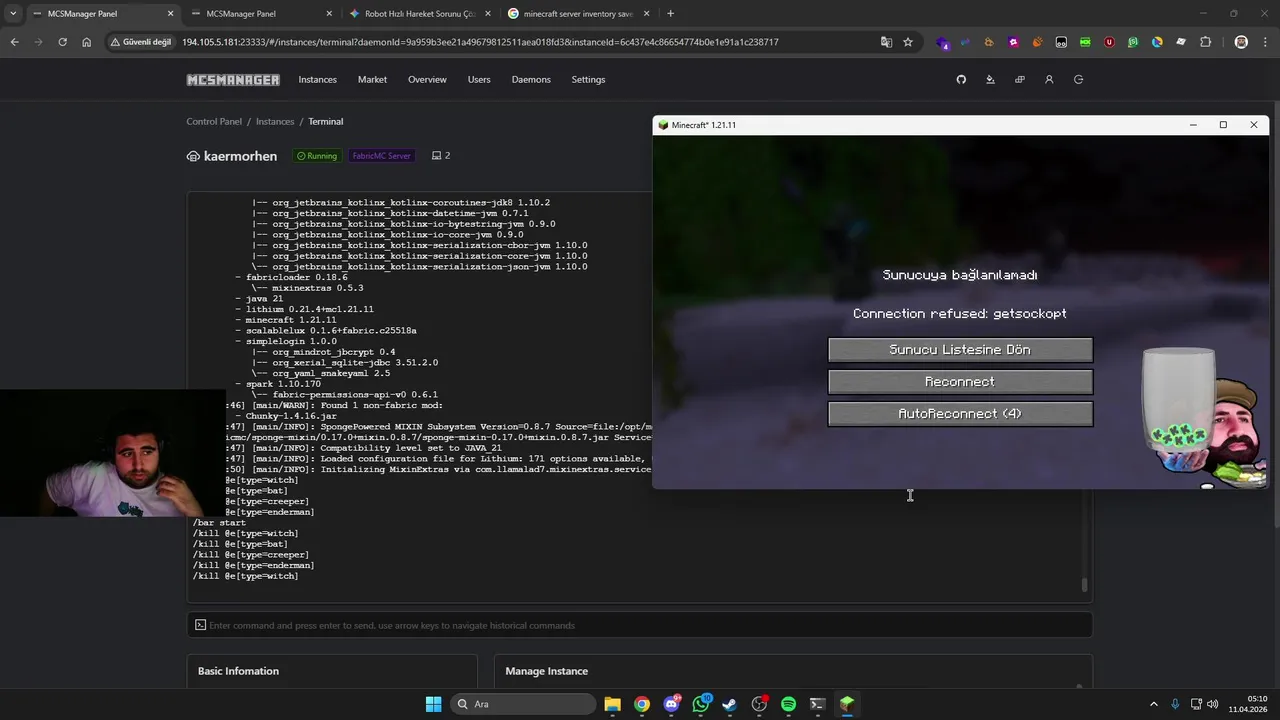Click the volume icon in system tray
The image size is (1280, 720).
click(1212, 704)
